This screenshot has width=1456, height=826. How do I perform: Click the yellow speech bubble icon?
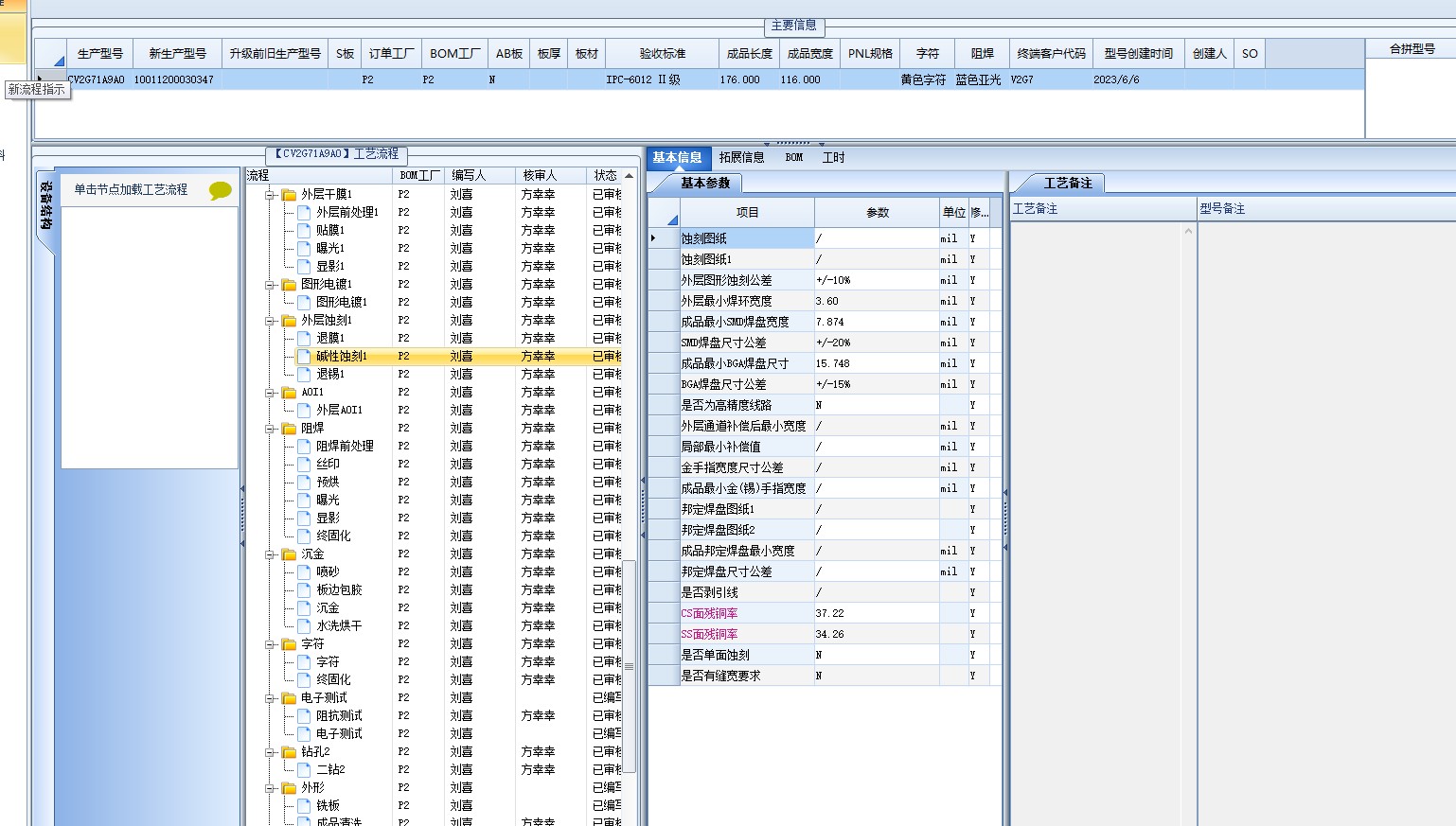pyautogui.click(x=220, y=190)
